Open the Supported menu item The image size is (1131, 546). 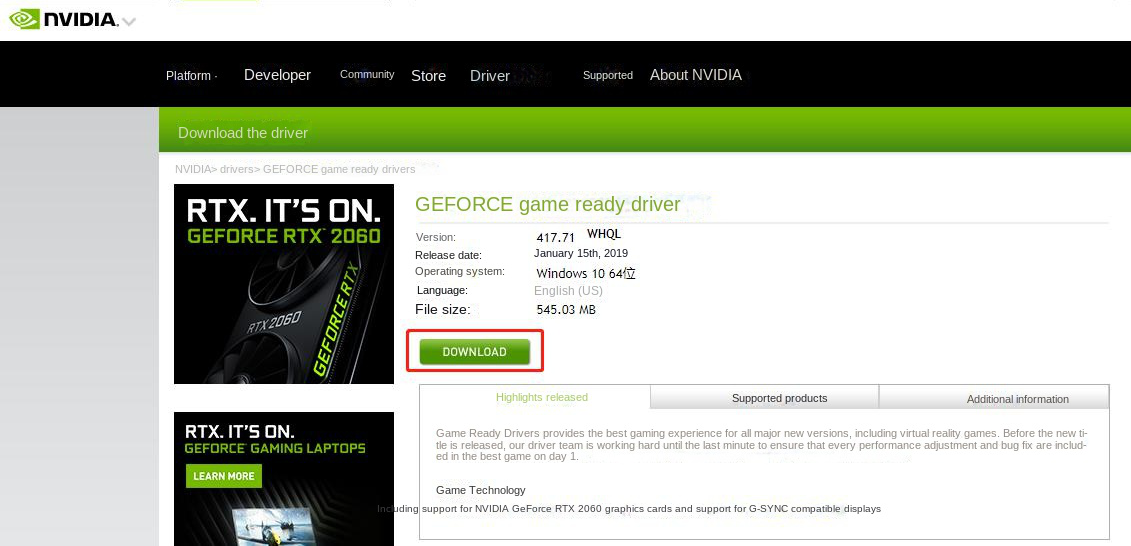click(x=608, y=75)
